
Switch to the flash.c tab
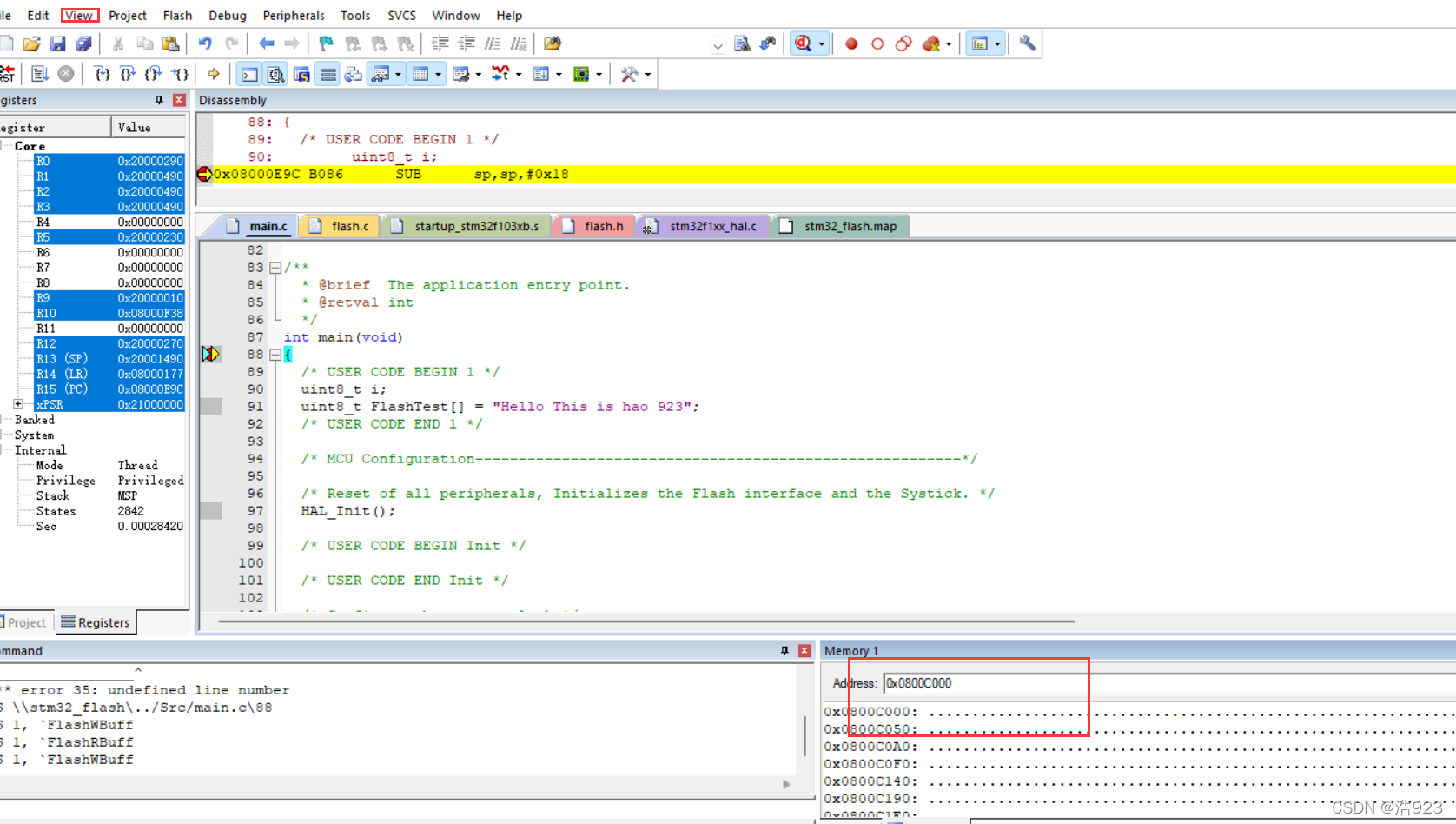pyautogui.click(x=340, y=226)
